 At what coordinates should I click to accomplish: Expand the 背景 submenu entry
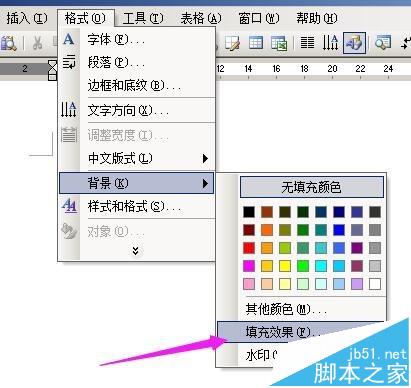[137, 183]
